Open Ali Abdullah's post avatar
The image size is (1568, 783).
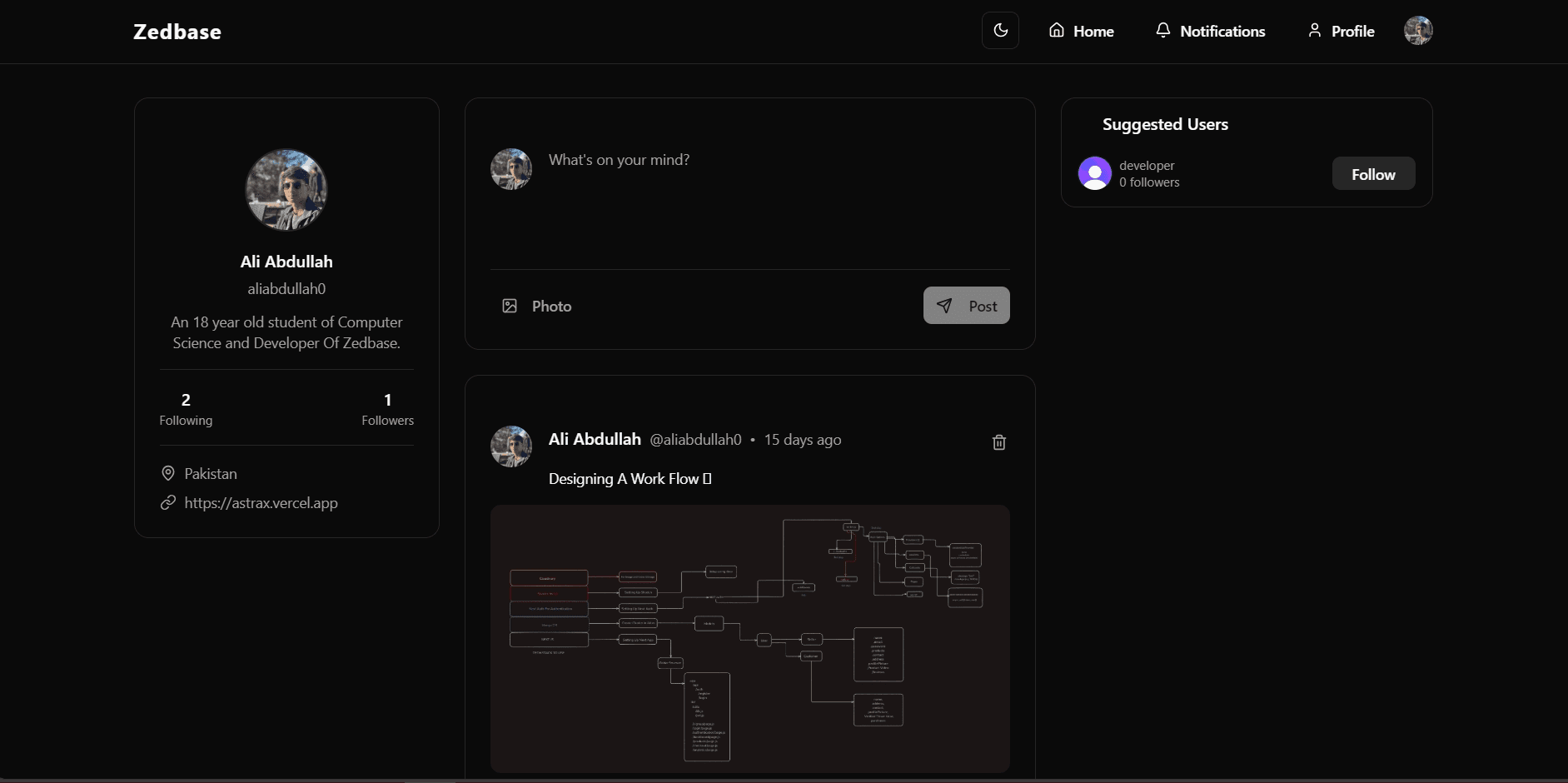(510, 446)
